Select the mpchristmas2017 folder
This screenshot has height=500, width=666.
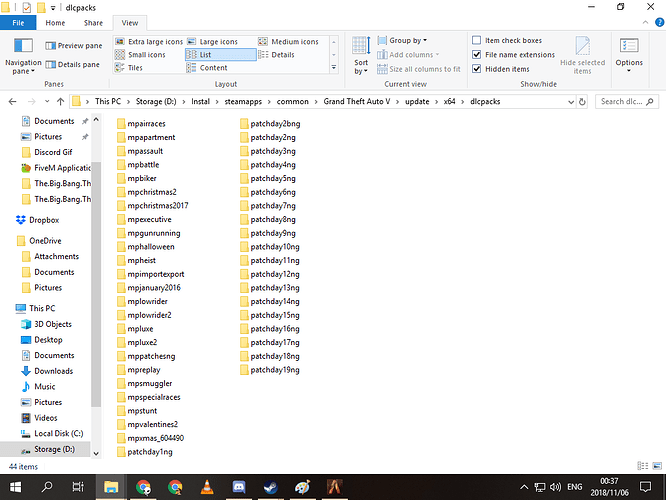click(152, 206)
